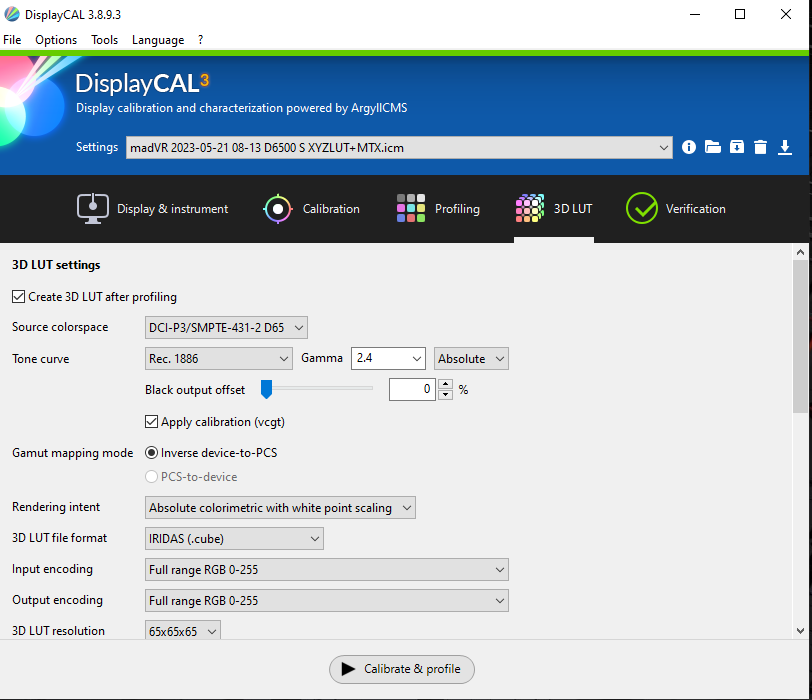Switch to the Calibration tab
The height and width of the screenshot is (700, 812).
click(311, 209)
